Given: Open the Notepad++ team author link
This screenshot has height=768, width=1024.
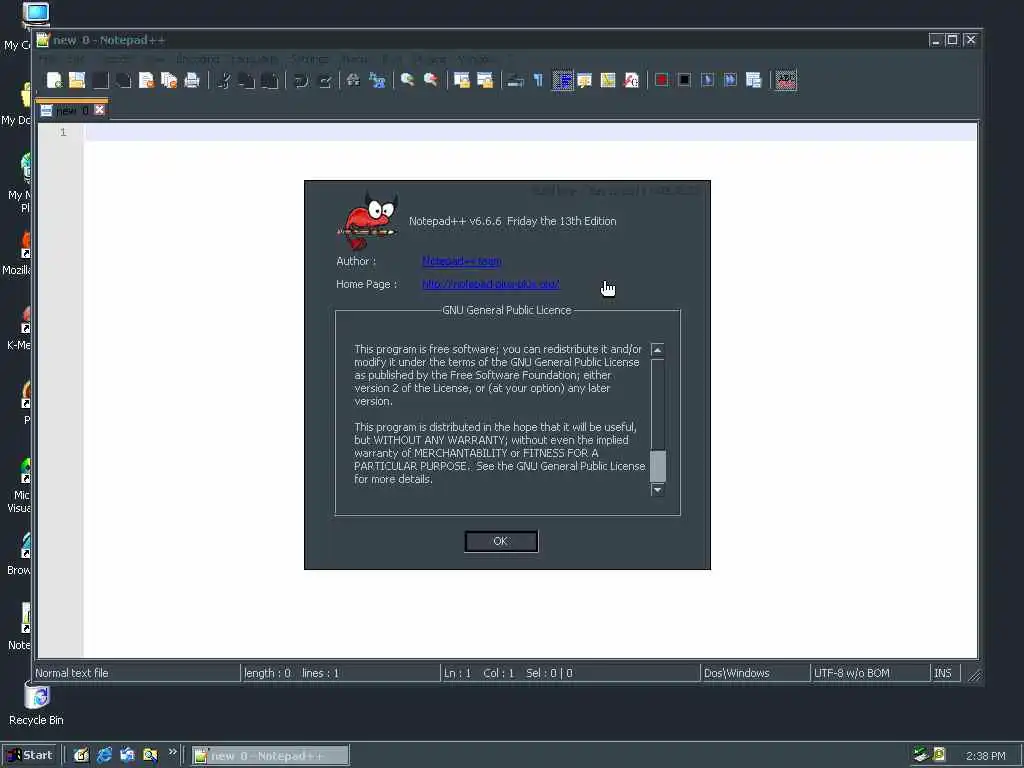Looking at the screenshot, I should [x=462, y=261].
